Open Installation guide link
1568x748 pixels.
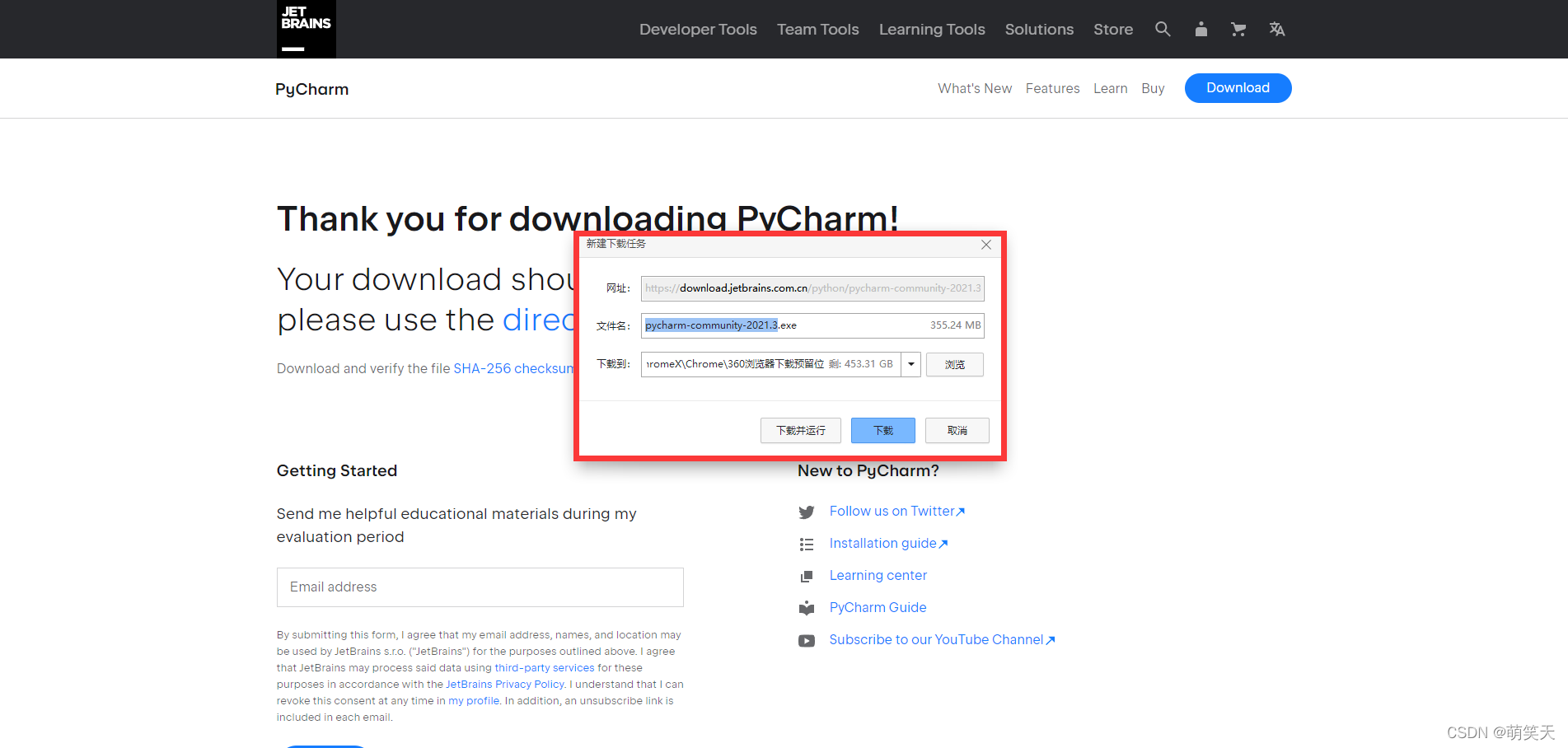click(888, 544)
